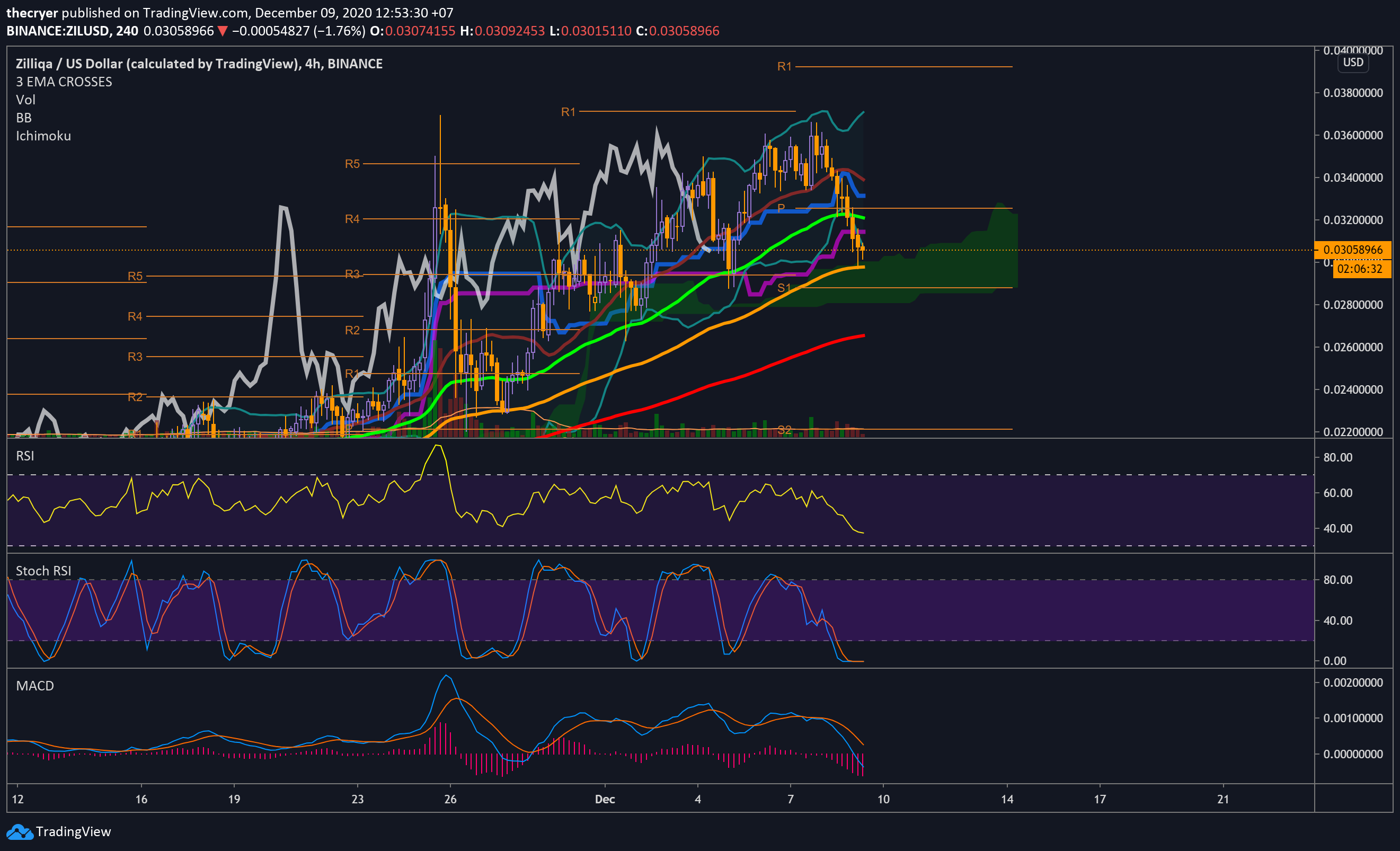This screenshot has height=851, width=1400.
Task: Click the 26 date label on time axis
Action: click(450, 799)
